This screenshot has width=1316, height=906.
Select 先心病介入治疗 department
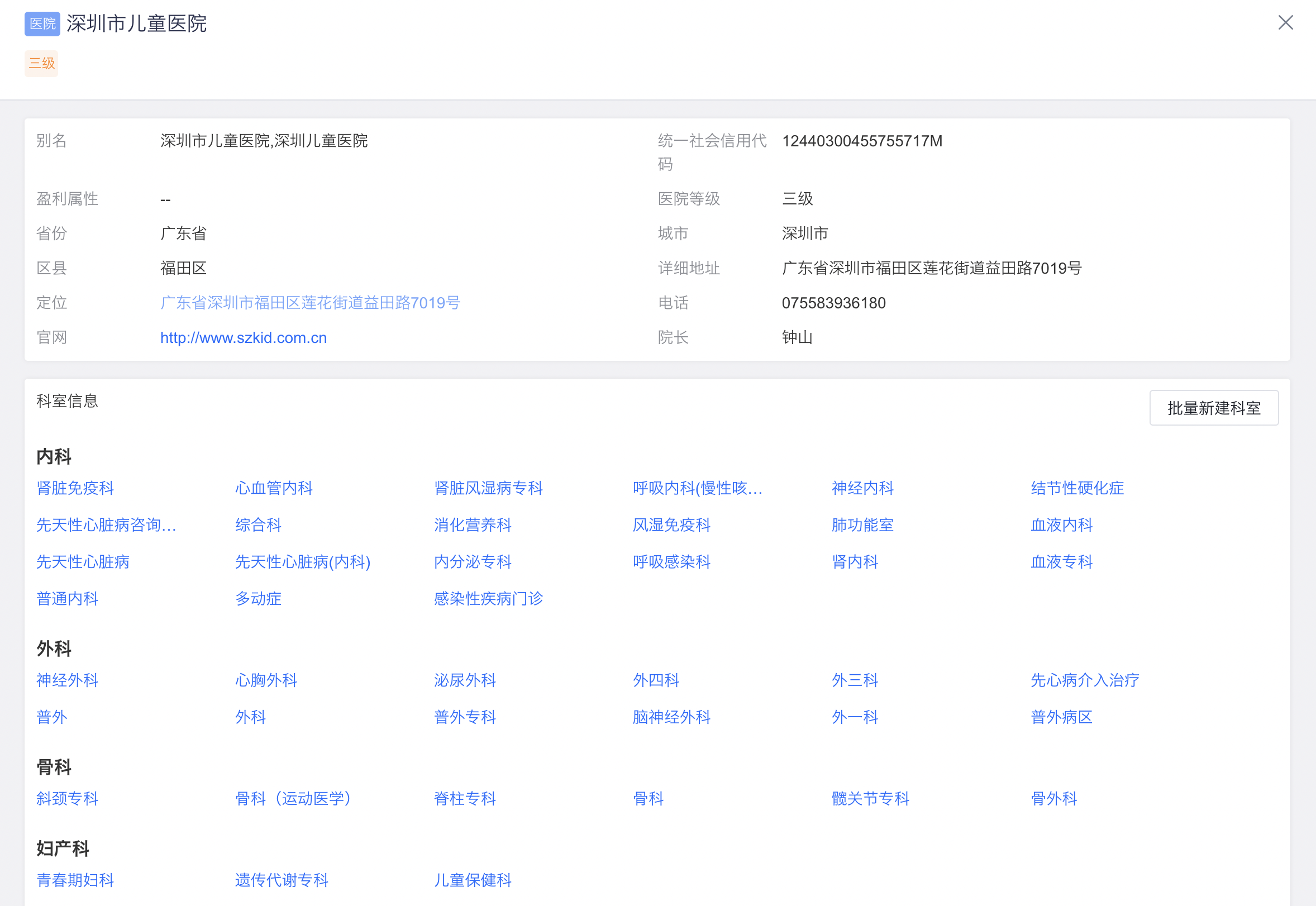pyautogui.click(x=1084, y=680)
